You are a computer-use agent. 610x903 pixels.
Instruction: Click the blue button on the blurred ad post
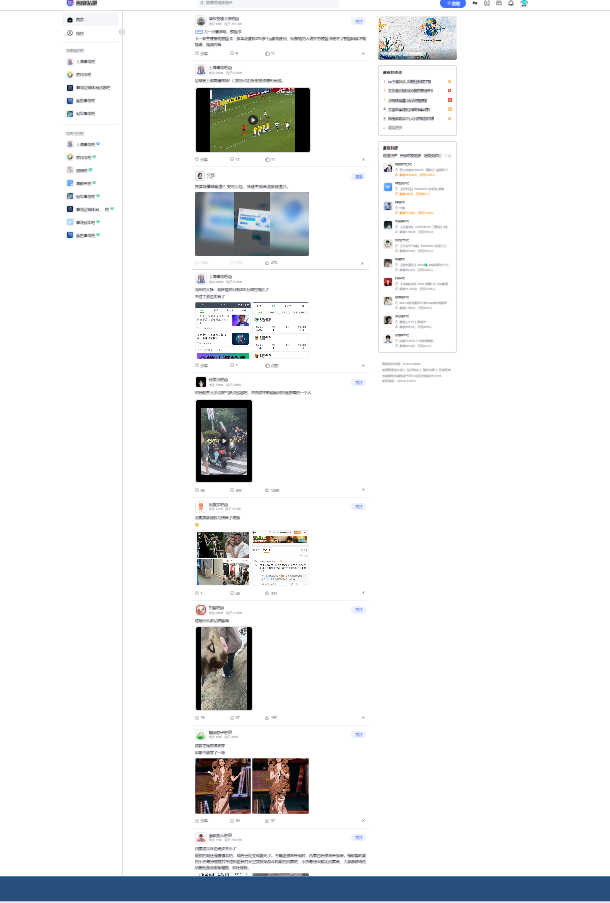358,177
